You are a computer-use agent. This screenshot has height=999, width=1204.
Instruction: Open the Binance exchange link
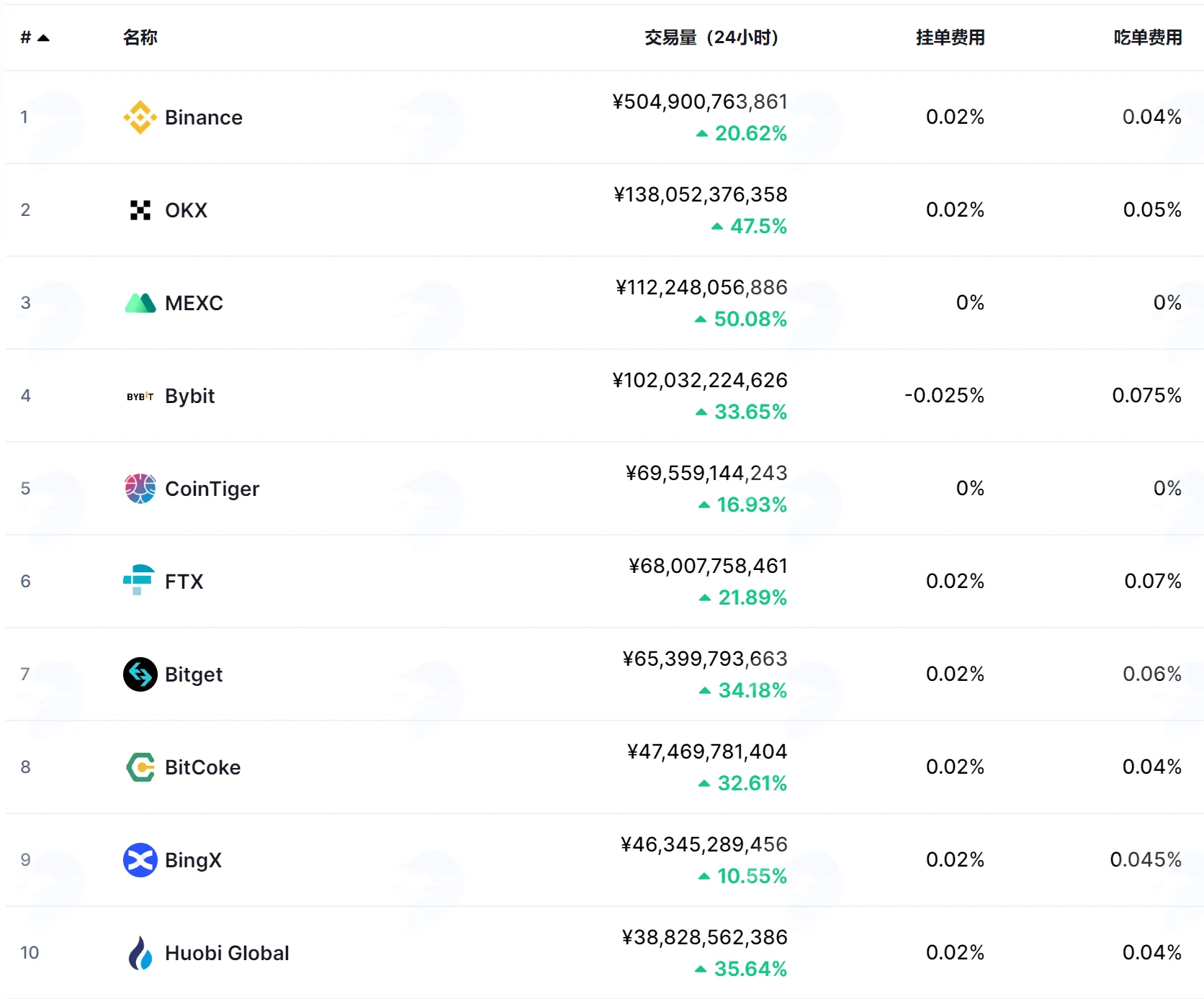tap(204, 117)
